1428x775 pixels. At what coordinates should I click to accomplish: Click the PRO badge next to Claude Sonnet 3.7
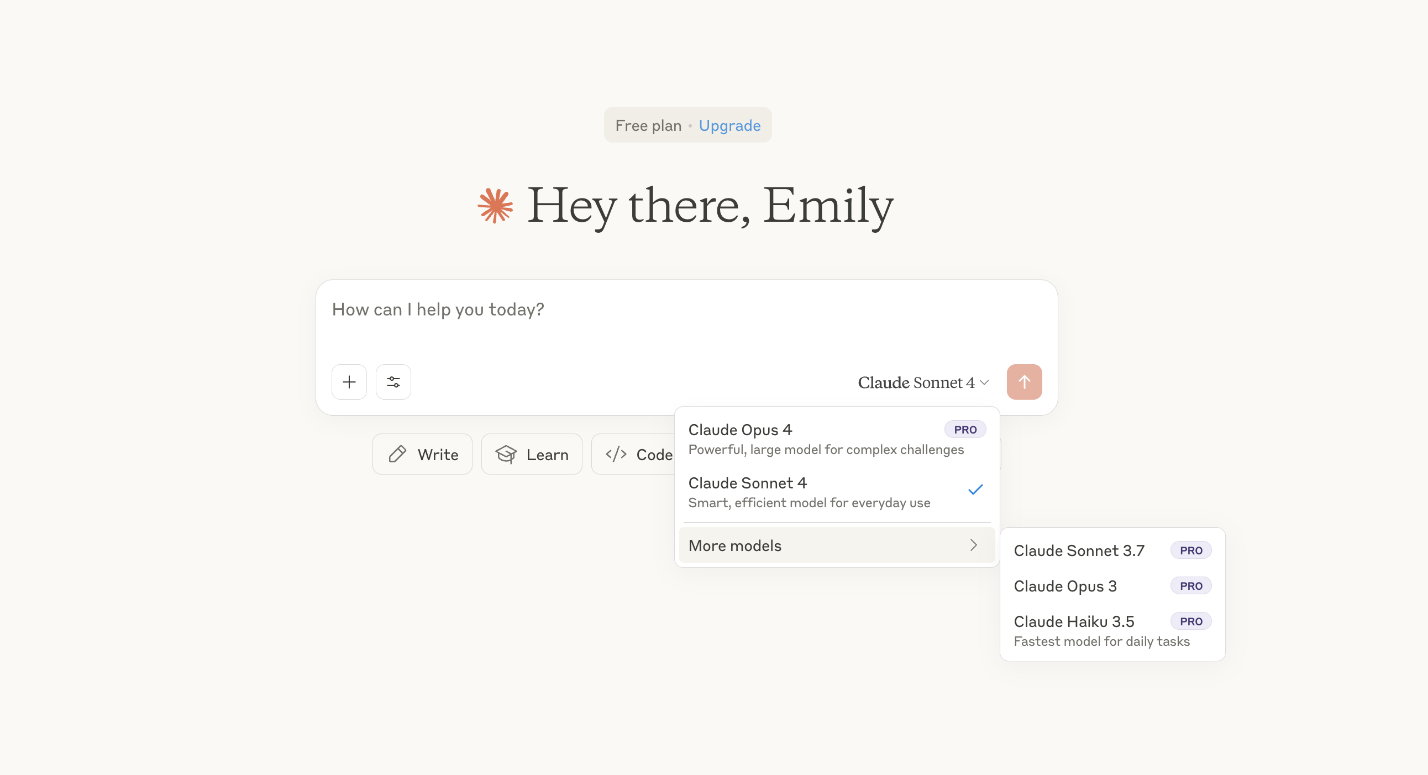point(1191,550)
